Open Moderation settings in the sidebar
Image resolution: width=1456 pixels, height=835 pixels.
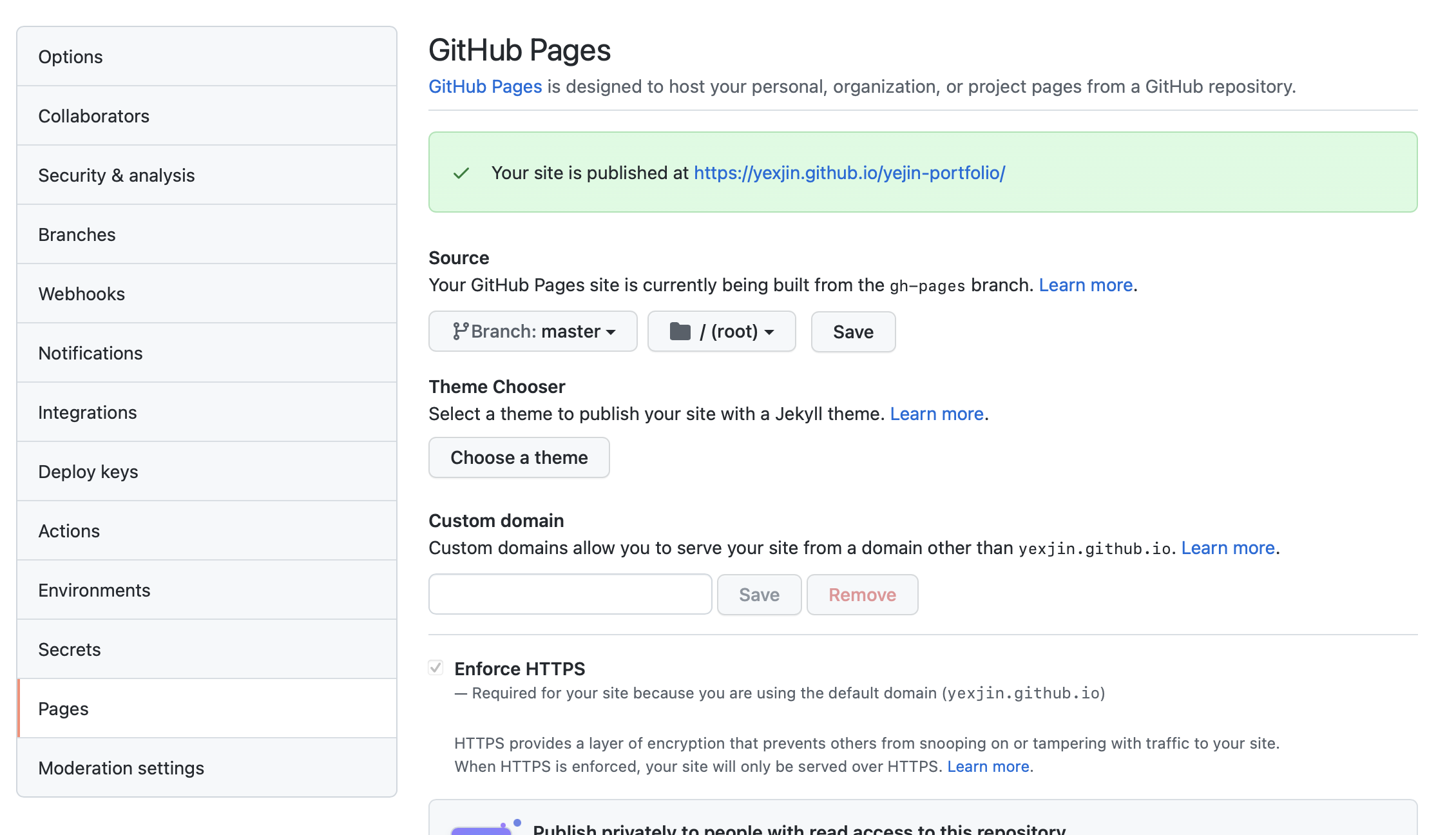tap(121, 768)
